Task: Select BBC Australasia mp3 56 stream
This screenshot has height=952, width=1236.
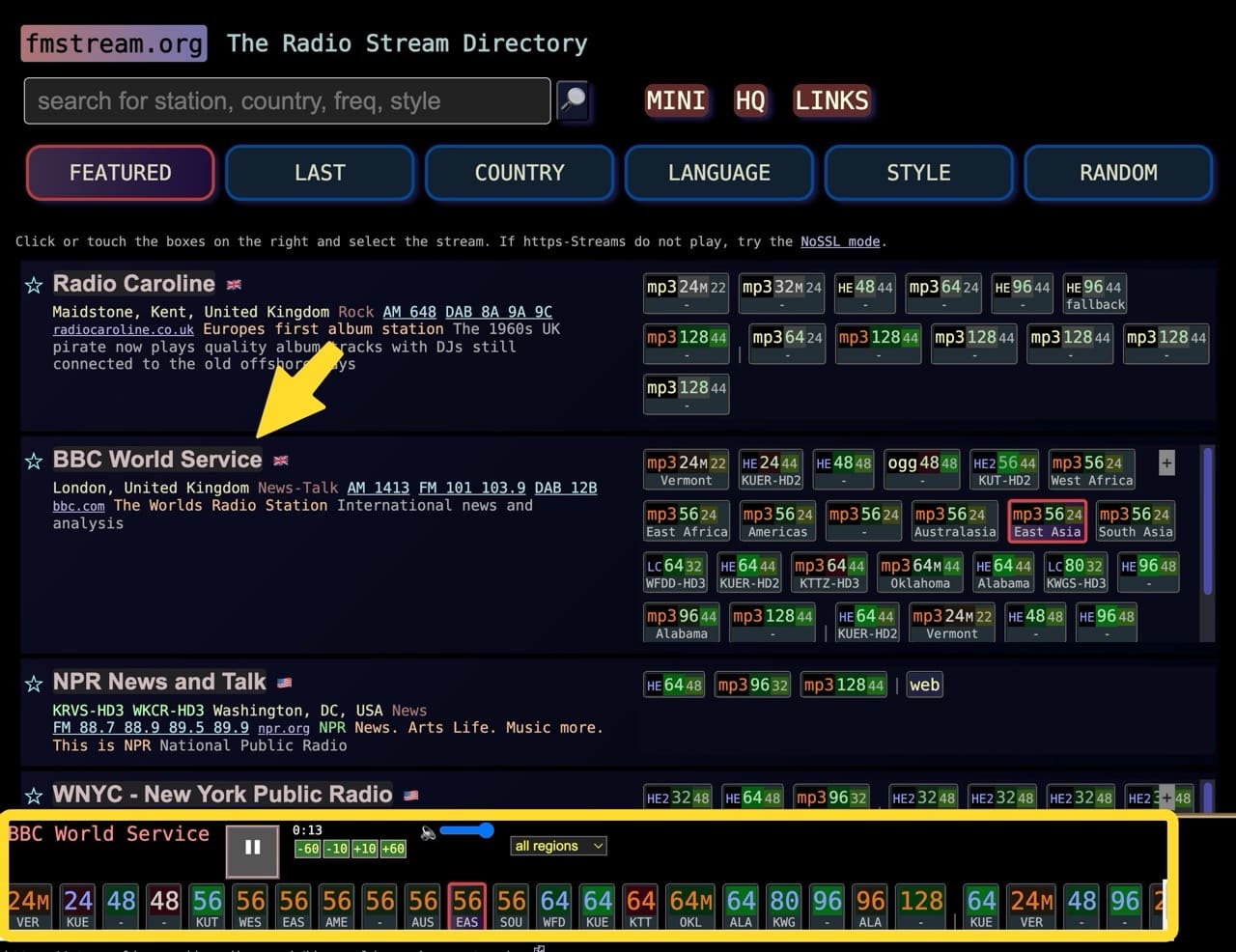Action: pos(955,520)
